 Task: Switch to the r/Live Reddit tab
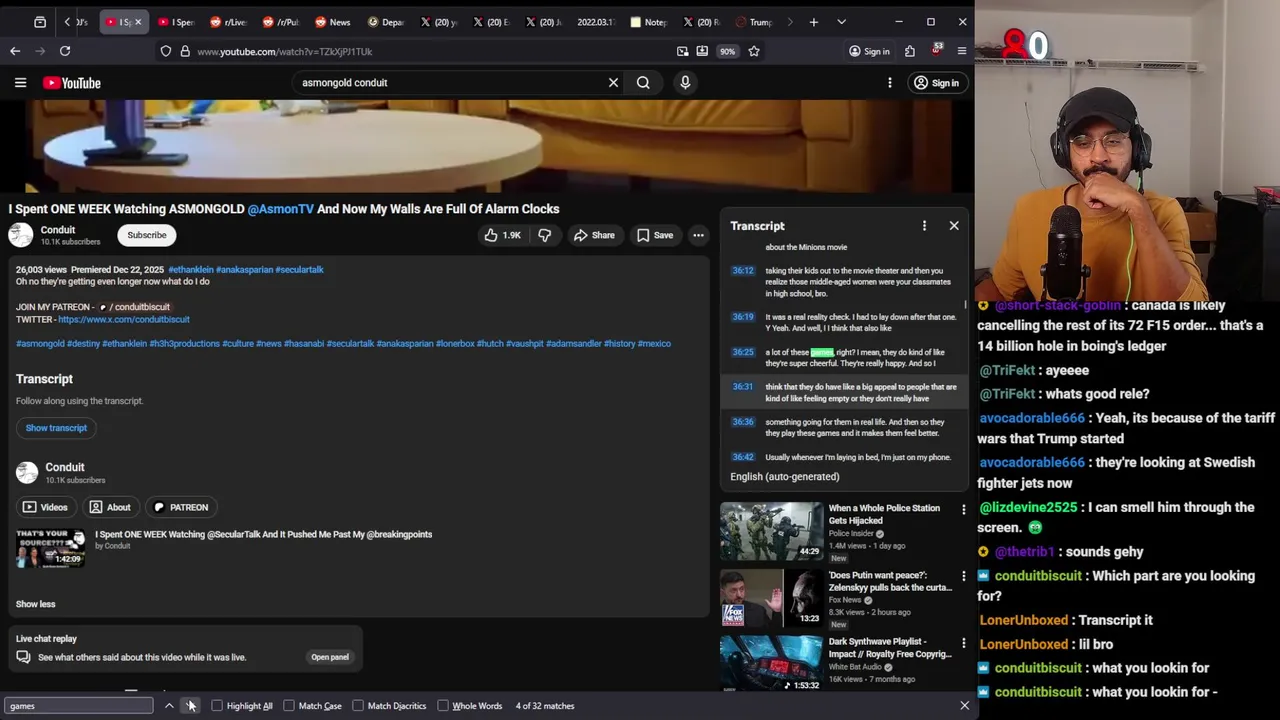click(x=228, y=22)
